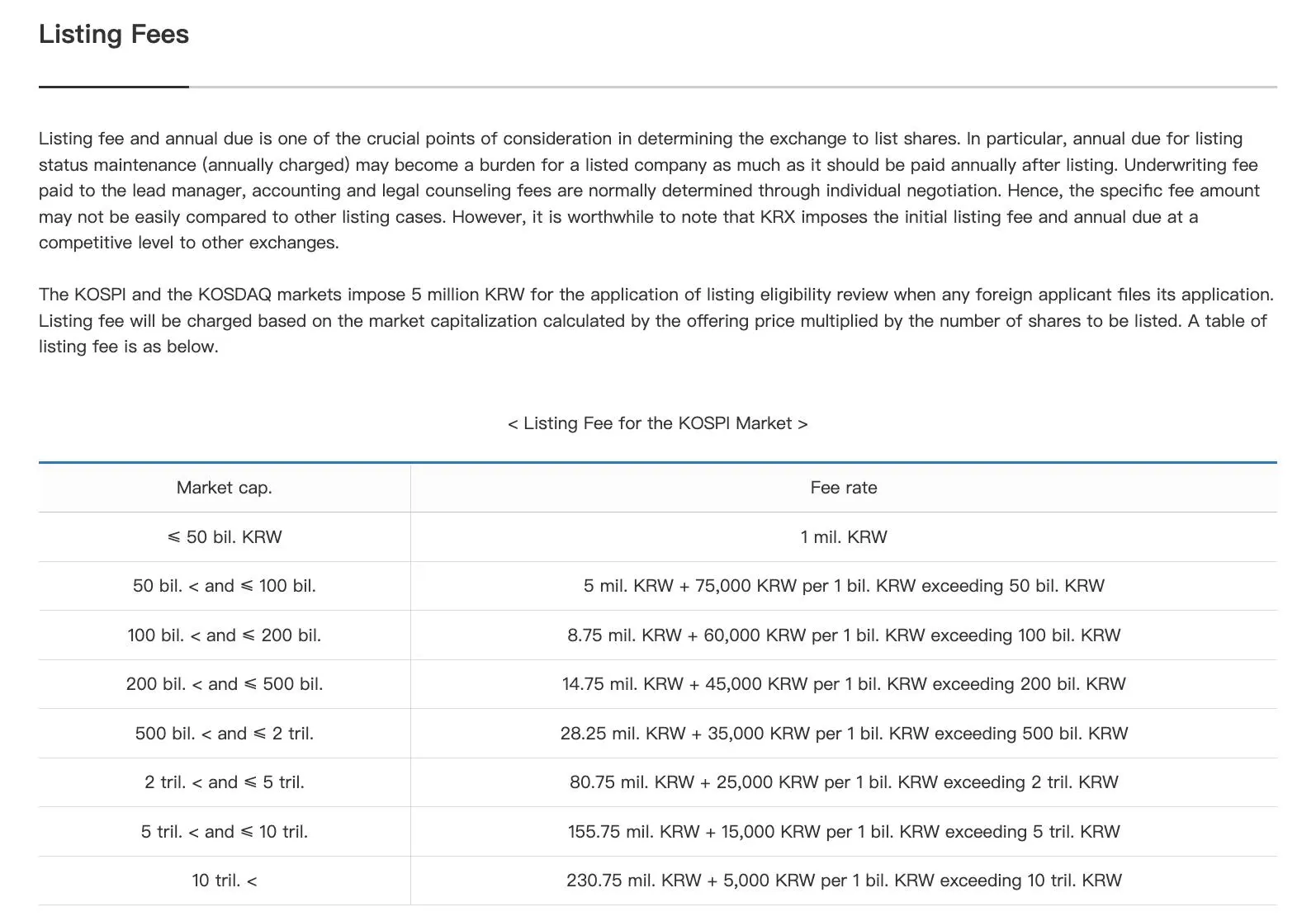Click the '14.75 mil. KRW + 45,000 KRW' fee cell

coord(844,684)
